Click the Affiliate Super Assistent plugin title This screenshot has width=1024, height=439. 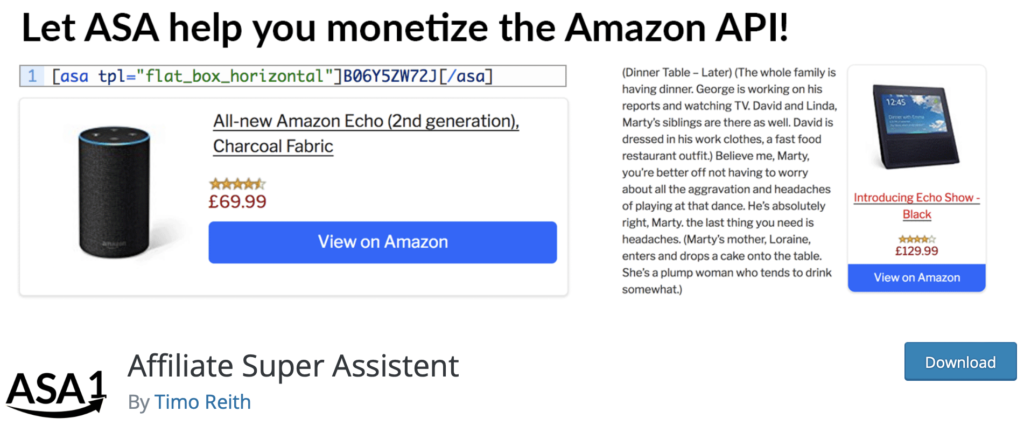point(293,365)
